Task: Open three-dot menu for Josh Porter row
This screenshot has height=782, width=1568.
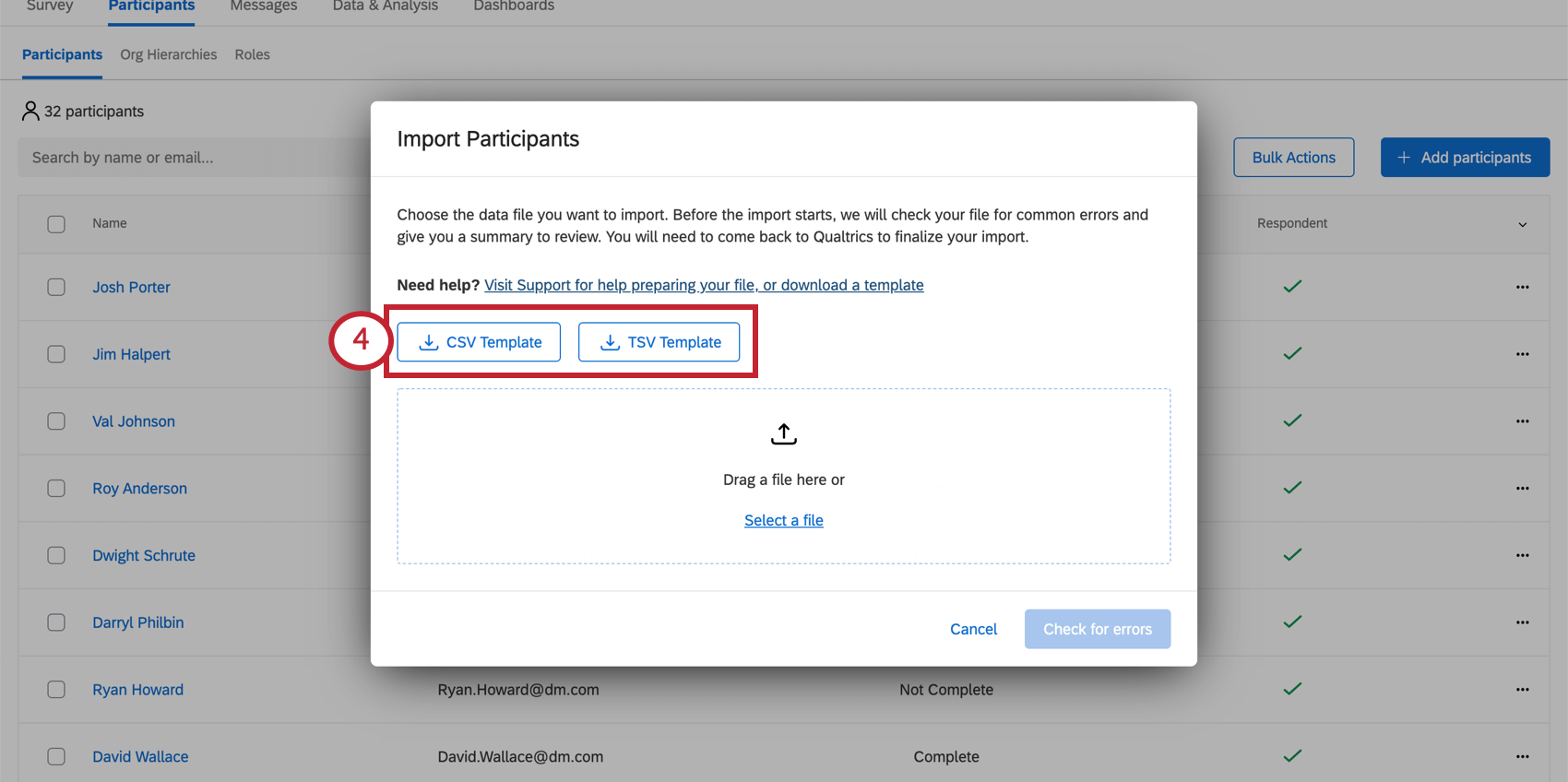Action: pos(1522,287)
